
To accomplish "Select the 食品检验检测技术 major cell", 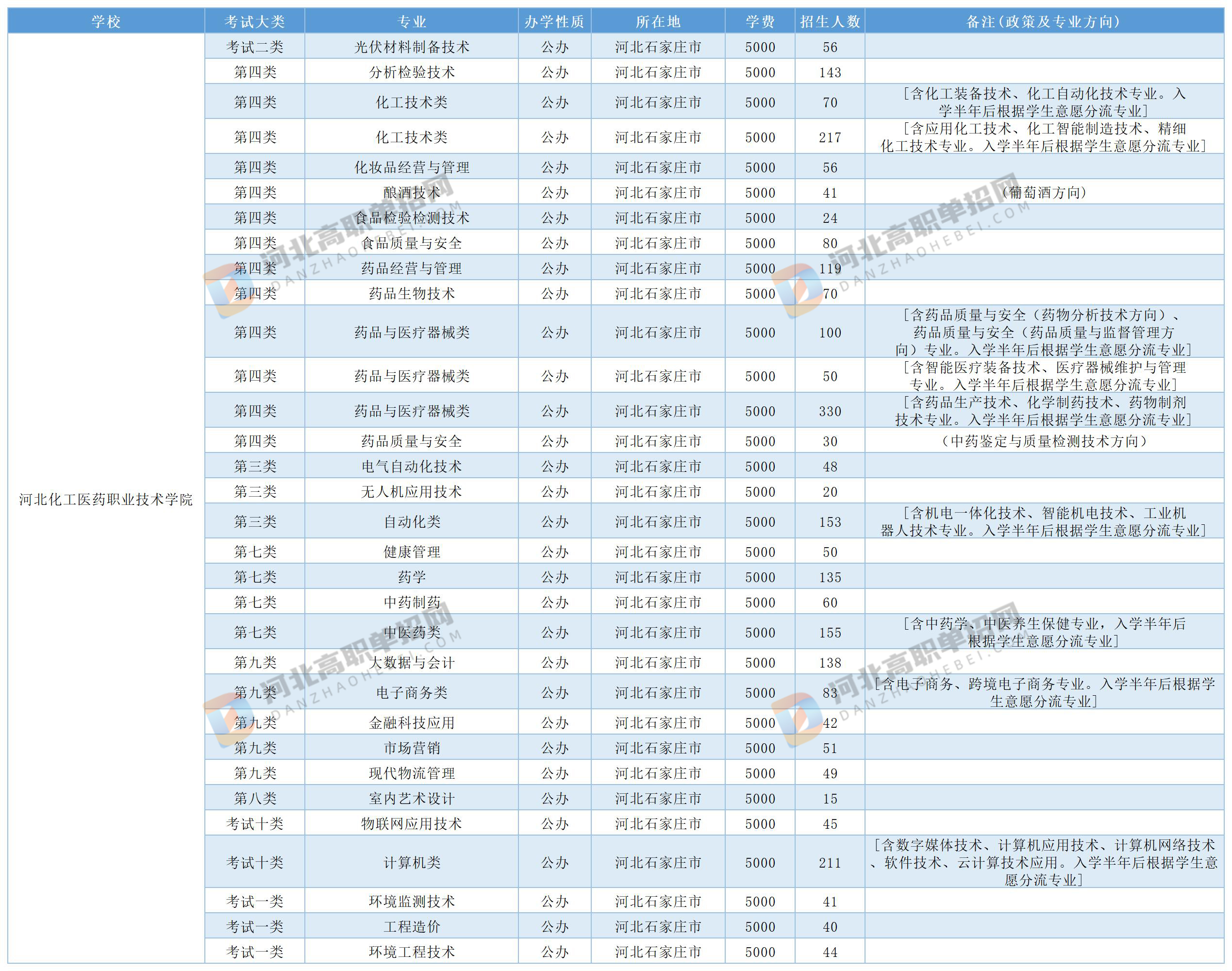I will click(x=412, y=217).
